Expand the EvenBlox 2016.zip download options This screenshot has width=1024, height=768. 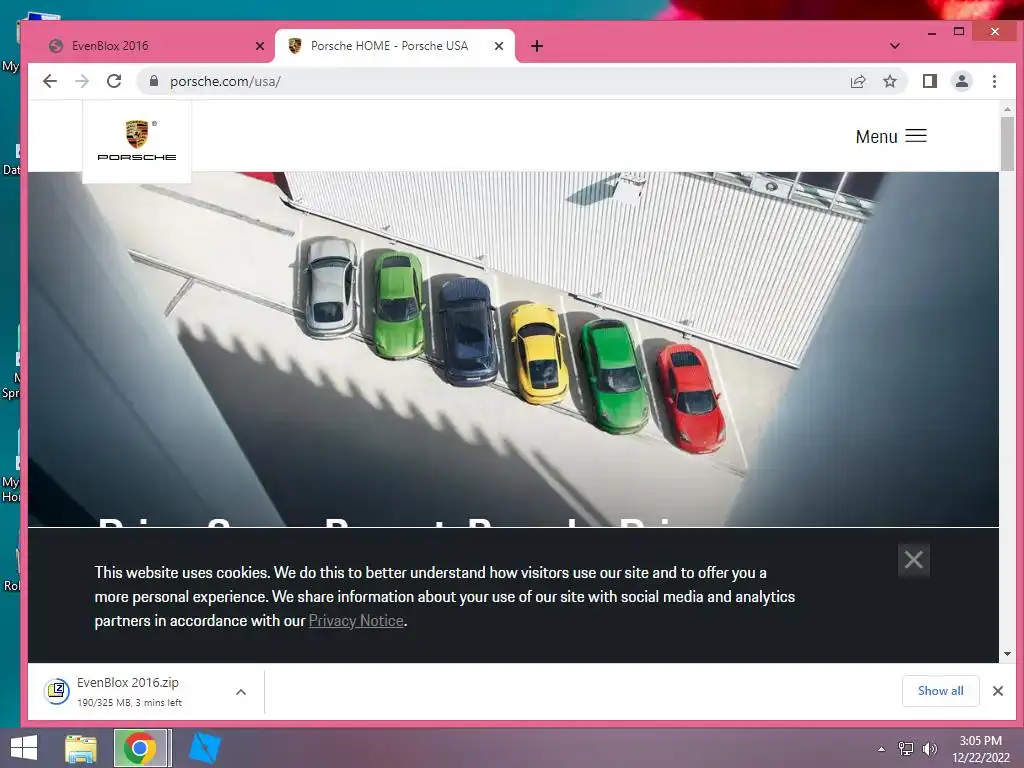coord(241,692)
